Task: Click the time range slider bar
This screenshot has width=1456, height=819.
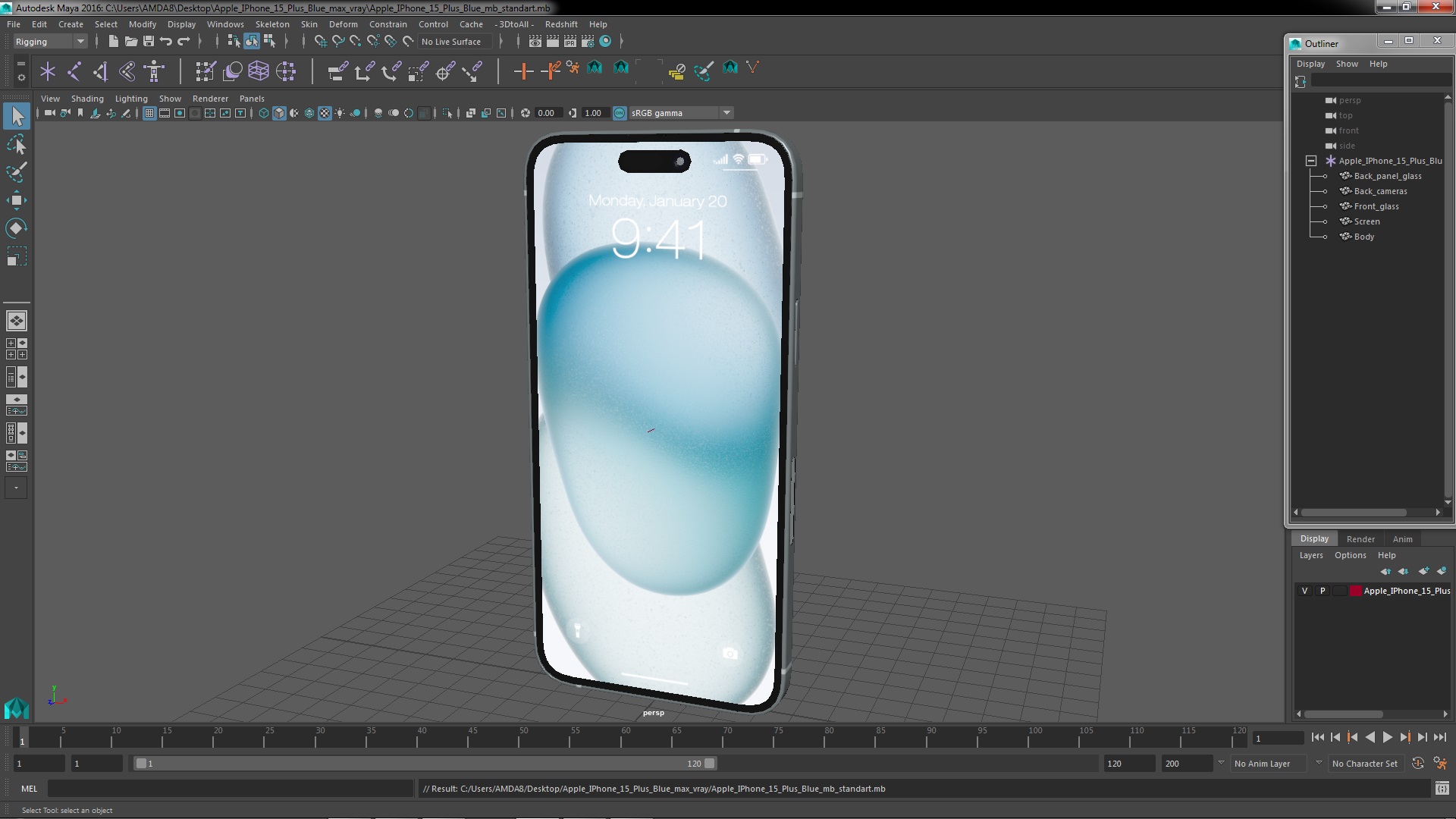Action: coord(425,764)
